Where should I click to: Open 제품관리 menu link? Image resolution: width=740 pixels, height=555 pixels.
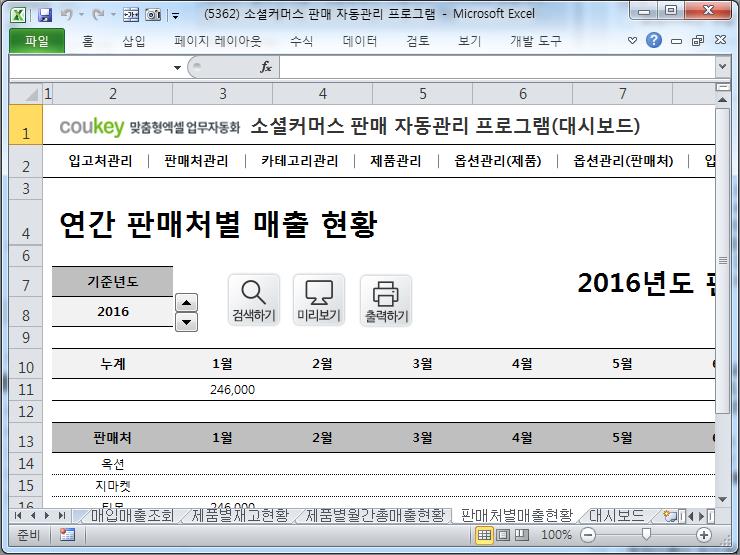(x=395, y=161)
